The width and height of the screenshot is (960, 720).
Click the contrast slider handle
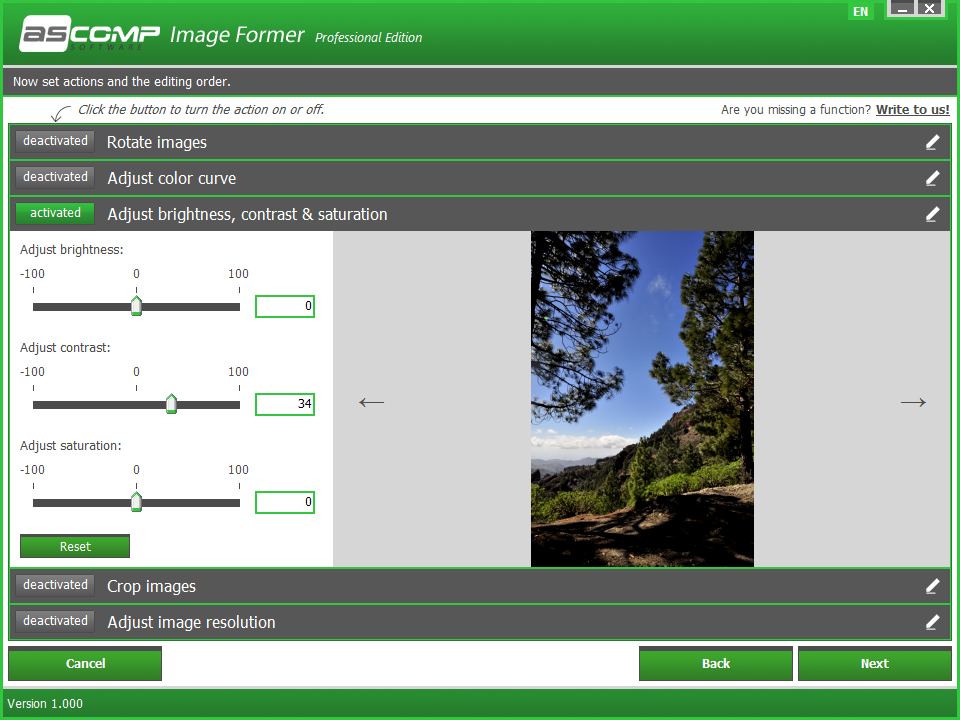coord(171,403)
